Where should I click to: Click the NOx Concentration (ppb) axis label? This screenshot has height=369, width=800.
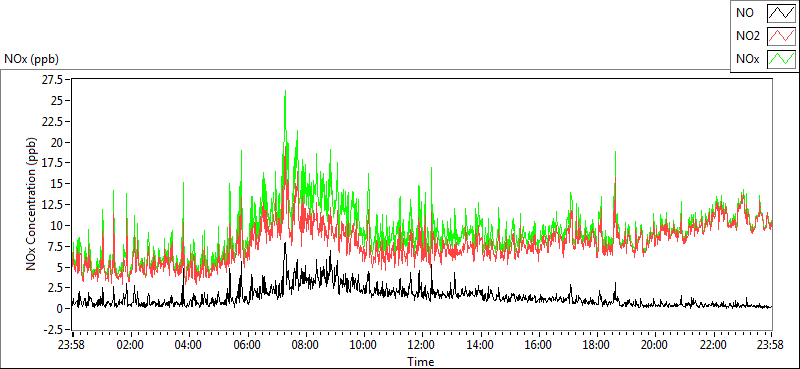32,204
